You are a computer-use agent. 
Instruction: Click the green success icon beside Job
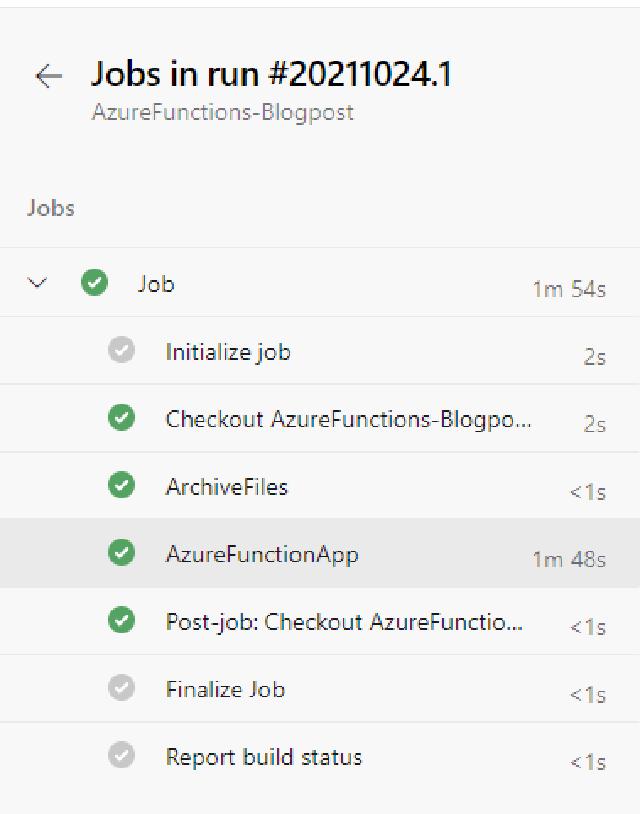94,283
